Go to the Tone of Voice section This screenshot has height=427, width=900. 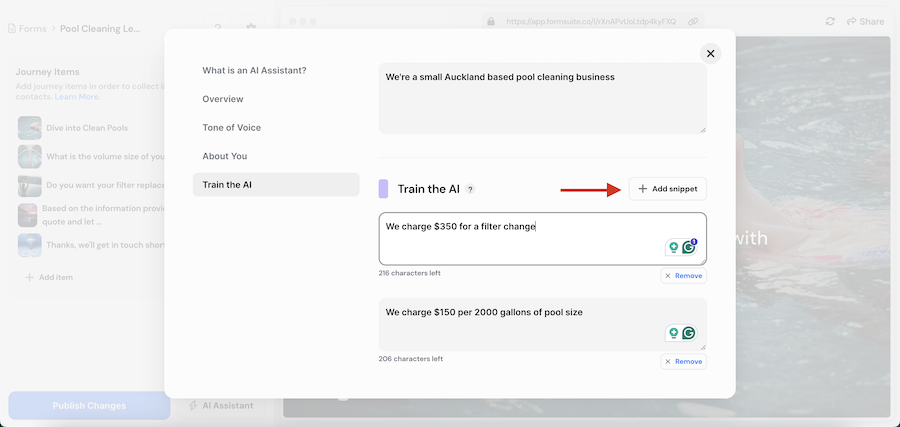(231, 128)
